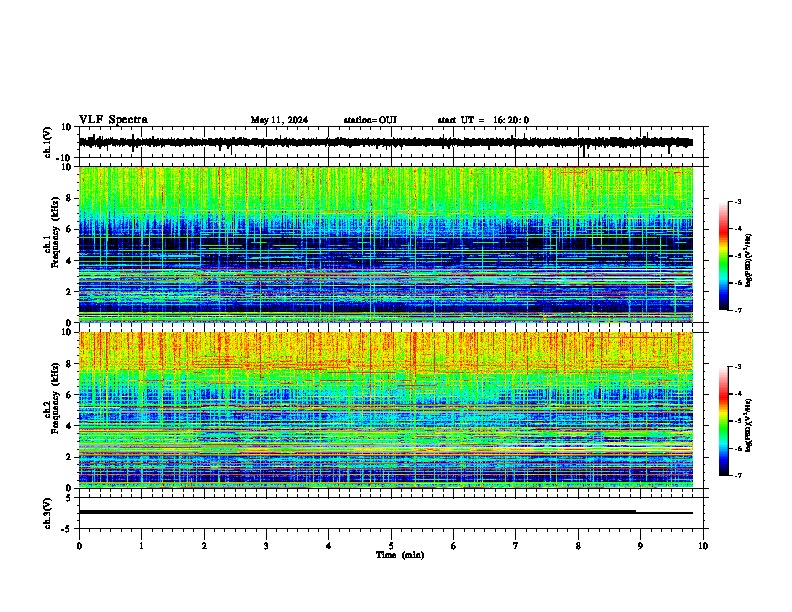Viewport: 792px width, 612px height.
Task: Select the "start UT = 16:20:0" header text
Action: pyautogui.click(x=483, y=120)
